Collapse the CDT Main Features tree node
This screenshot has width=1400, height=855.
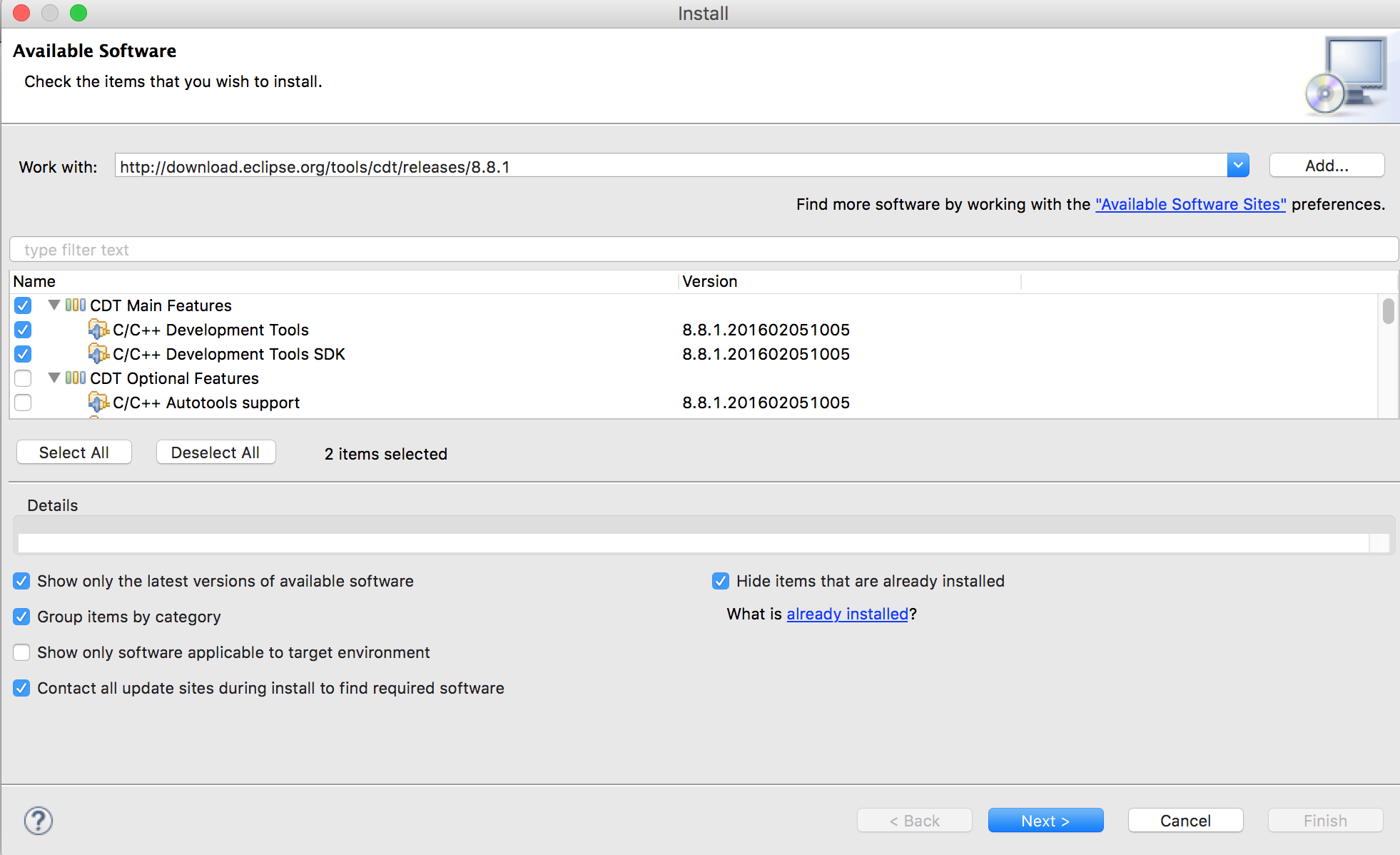pyautogui.click(x=54, y=305)
